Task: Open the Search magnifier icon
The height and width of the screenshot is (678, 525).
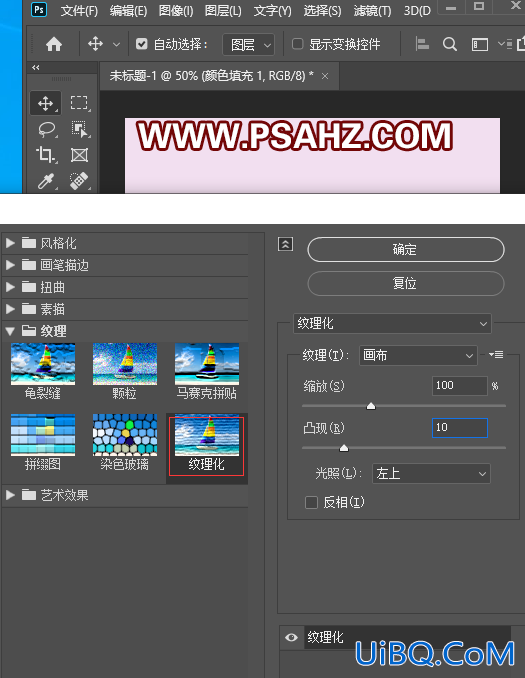Action: pyautogui.click(x=450, y=44)
